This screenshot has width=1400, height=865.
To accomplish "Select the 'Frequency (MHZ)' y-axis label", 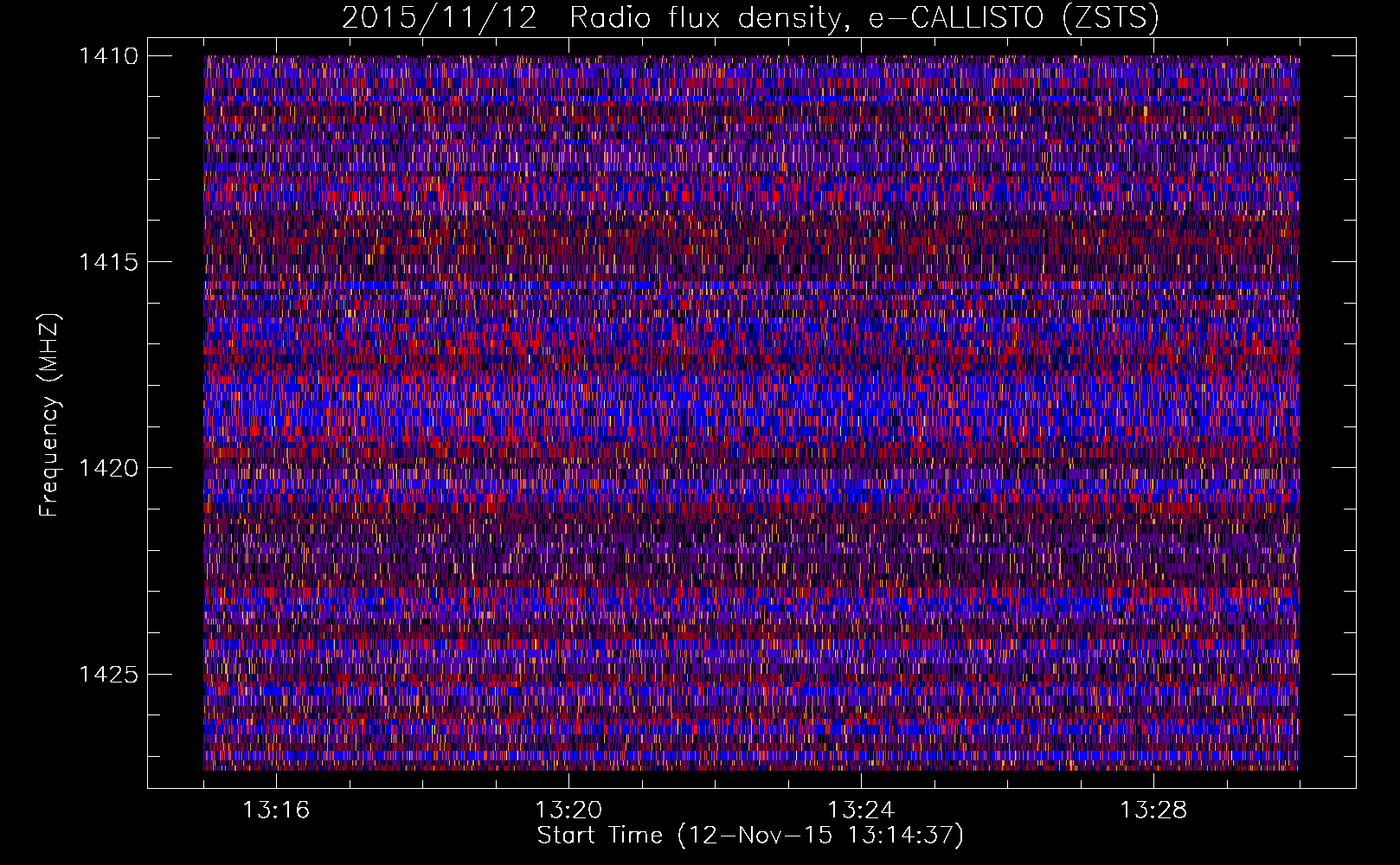I will click(x=48, y=415).
